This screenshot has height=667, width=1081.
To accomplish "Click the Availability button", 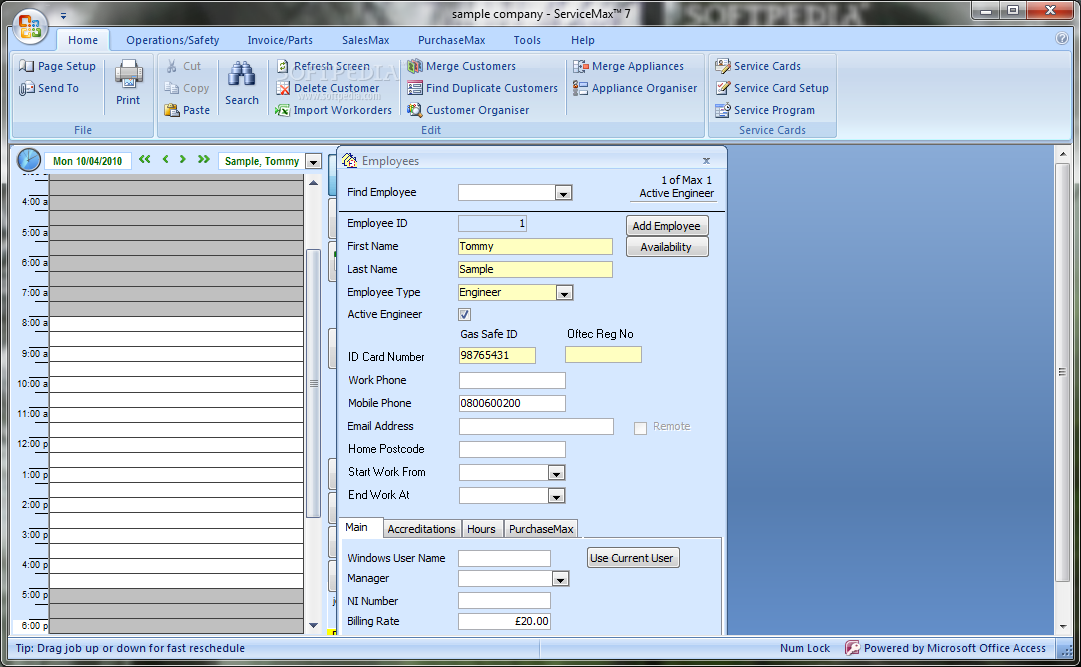I will [667, 247].
